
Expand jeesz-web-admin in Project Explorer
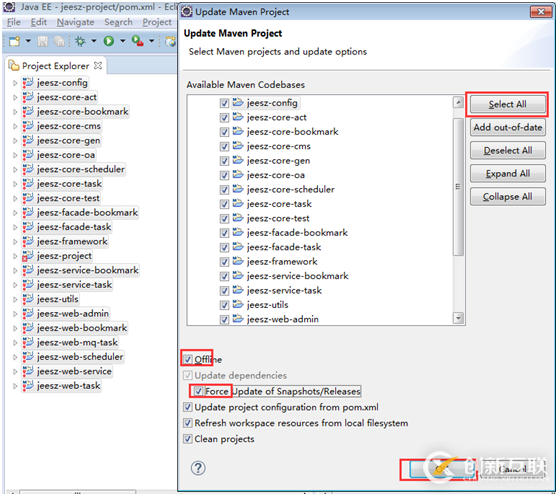15,314
